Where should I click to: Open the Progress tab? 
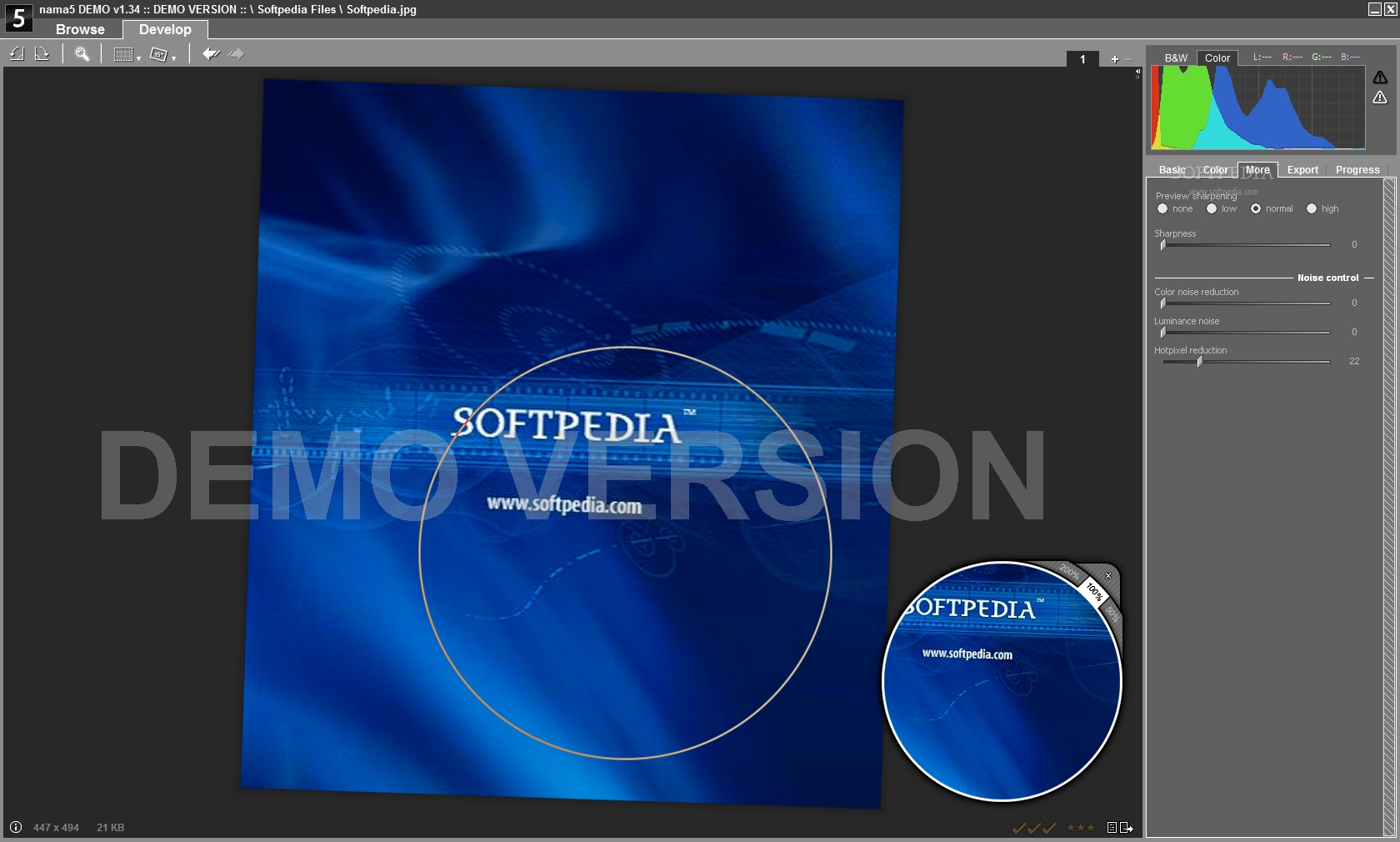1357,169
